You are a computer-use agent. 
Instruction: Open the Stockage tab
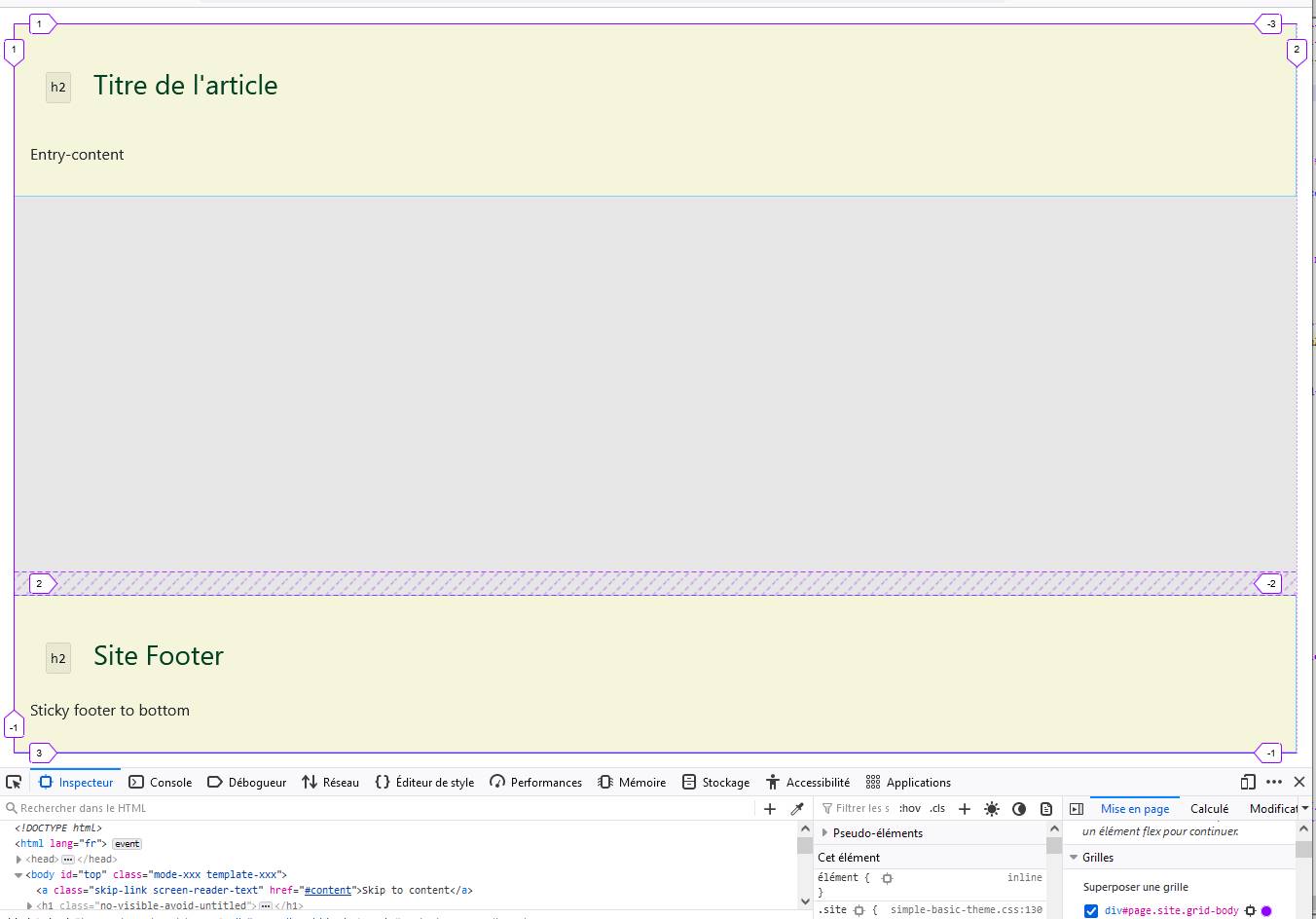point(716,782)
